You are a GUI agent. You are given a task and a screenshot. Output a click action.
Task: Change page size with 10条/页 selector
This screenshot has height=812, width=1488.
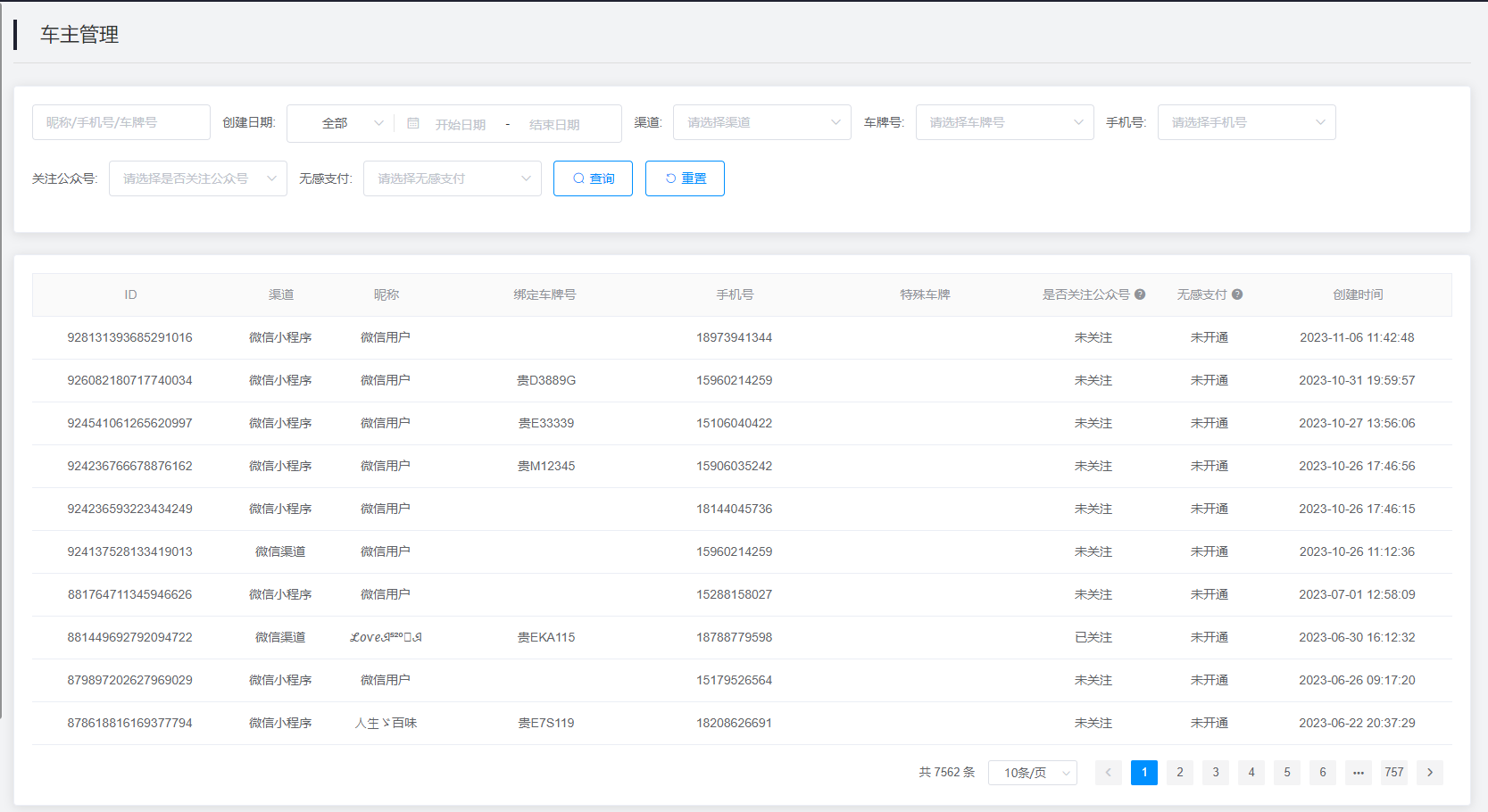[x=1032, y=773]
